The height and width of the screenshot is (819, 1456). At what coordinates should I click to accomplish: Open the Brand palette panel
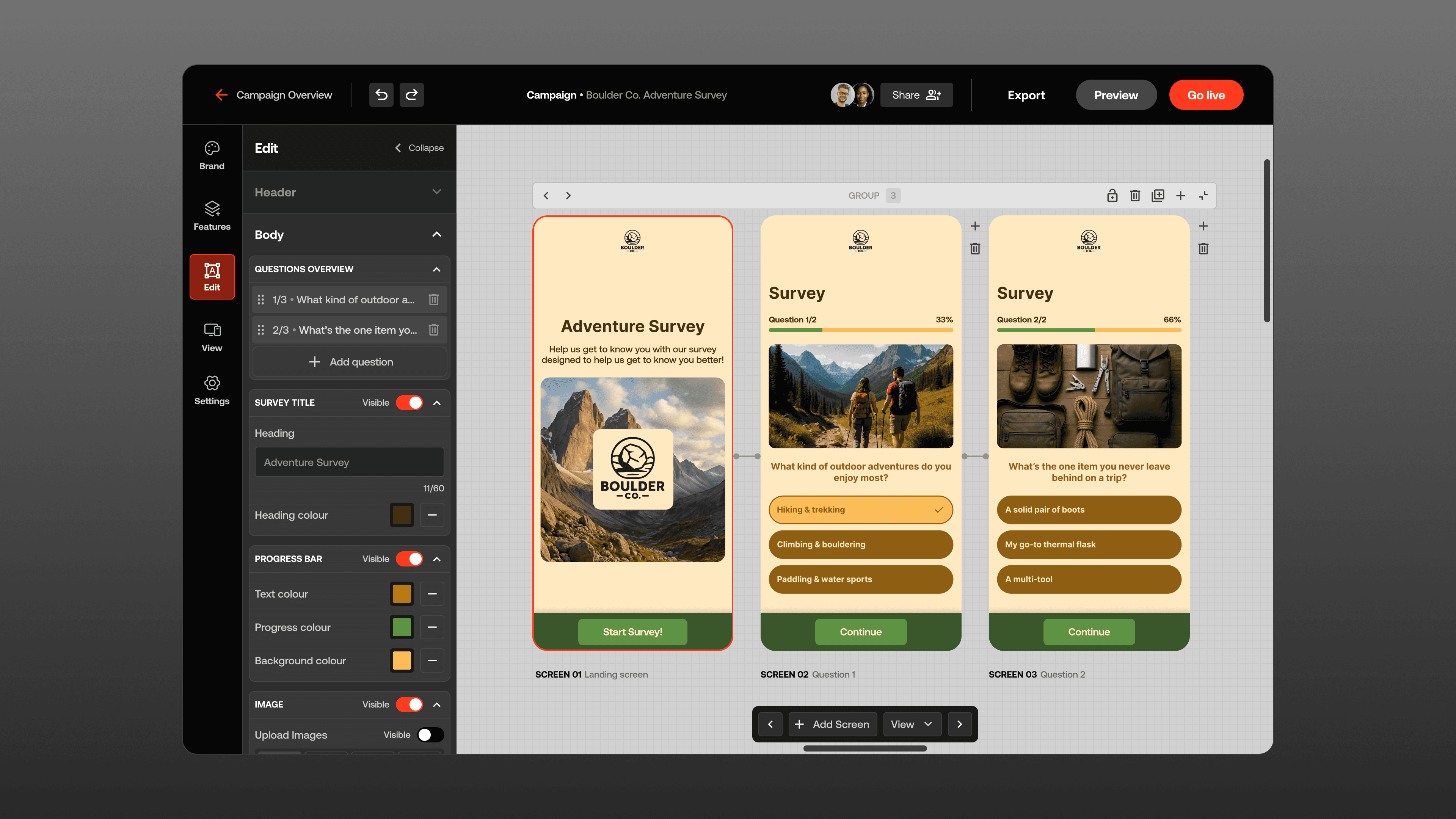coord(212,155)
